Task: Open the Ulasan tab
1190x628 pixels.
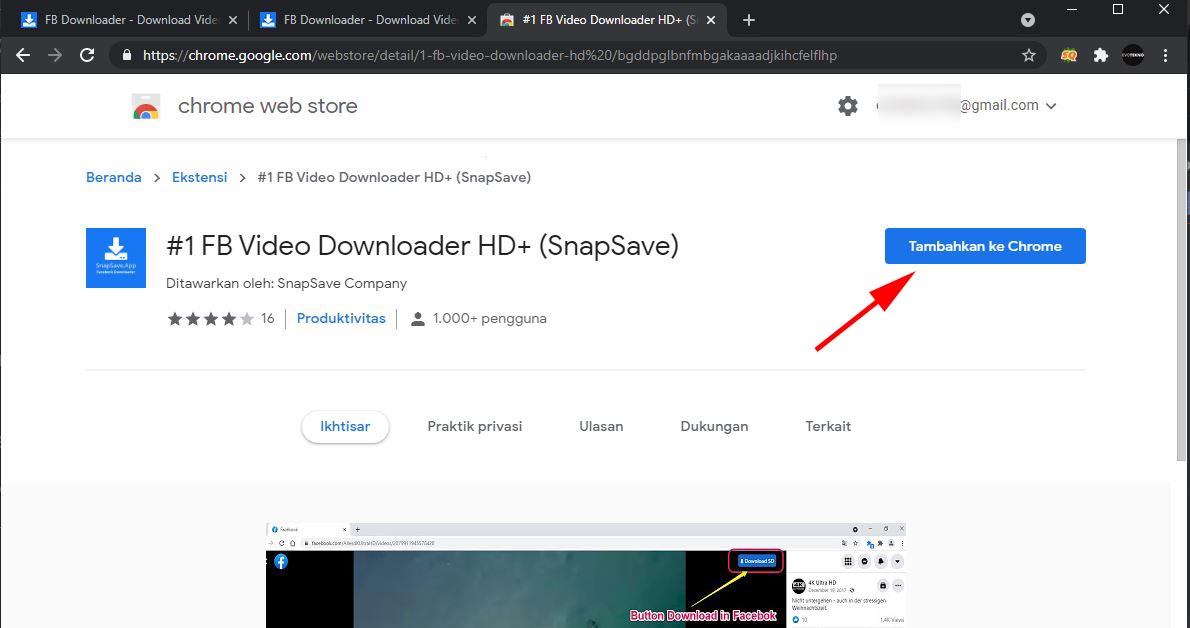Action: pos(601,427)
